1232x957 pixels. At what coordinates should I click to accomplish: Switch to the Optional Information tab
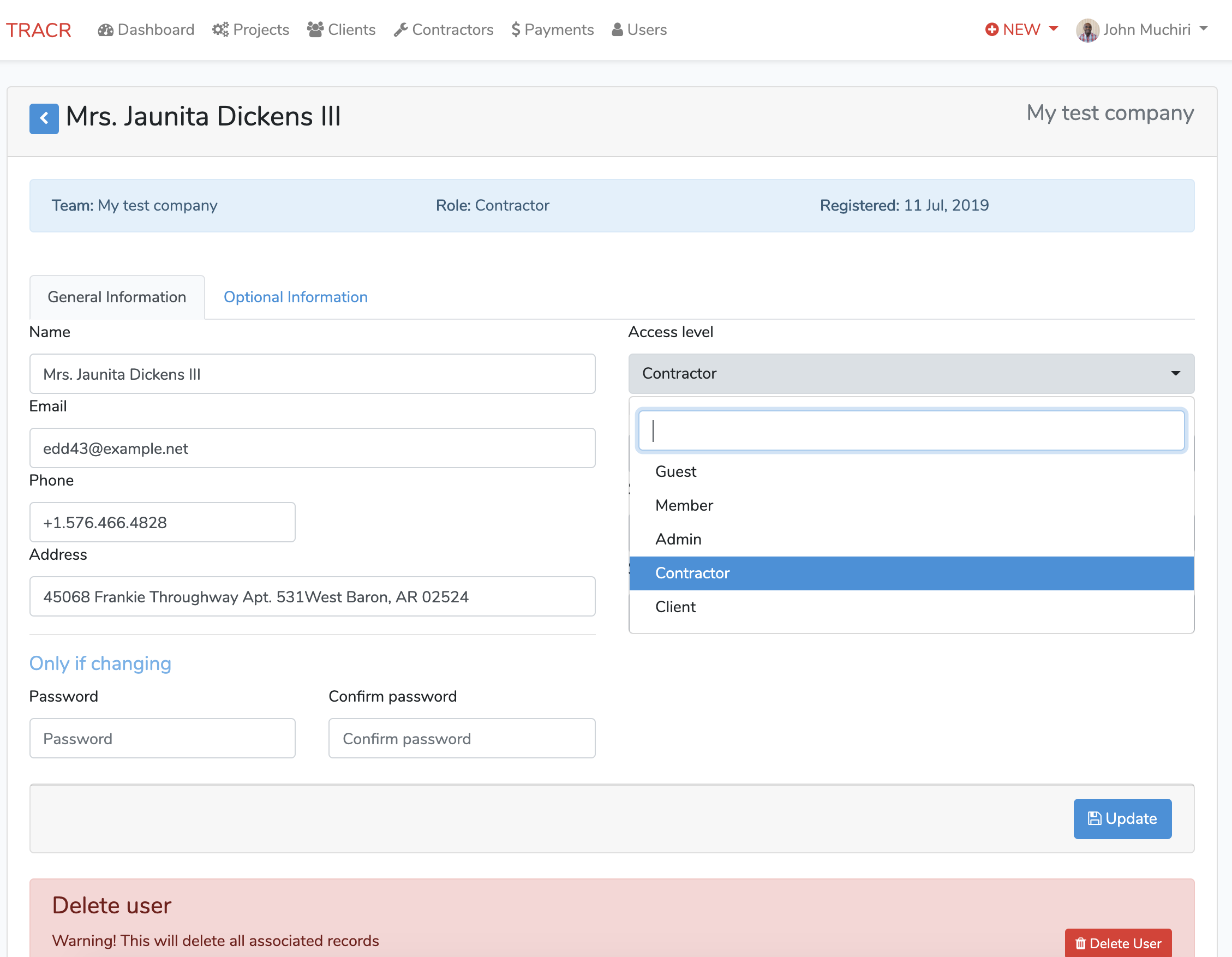pyautogui.click(x=295, y=297)
